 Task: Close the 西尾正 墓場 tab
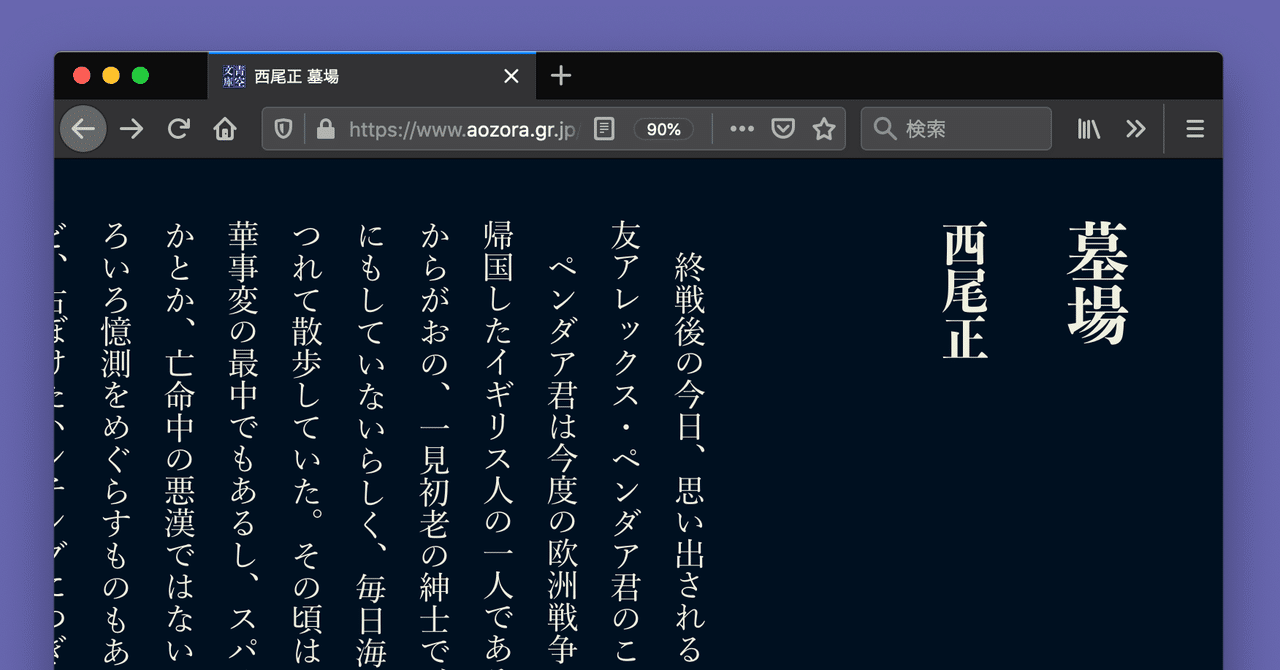(511, 76)
